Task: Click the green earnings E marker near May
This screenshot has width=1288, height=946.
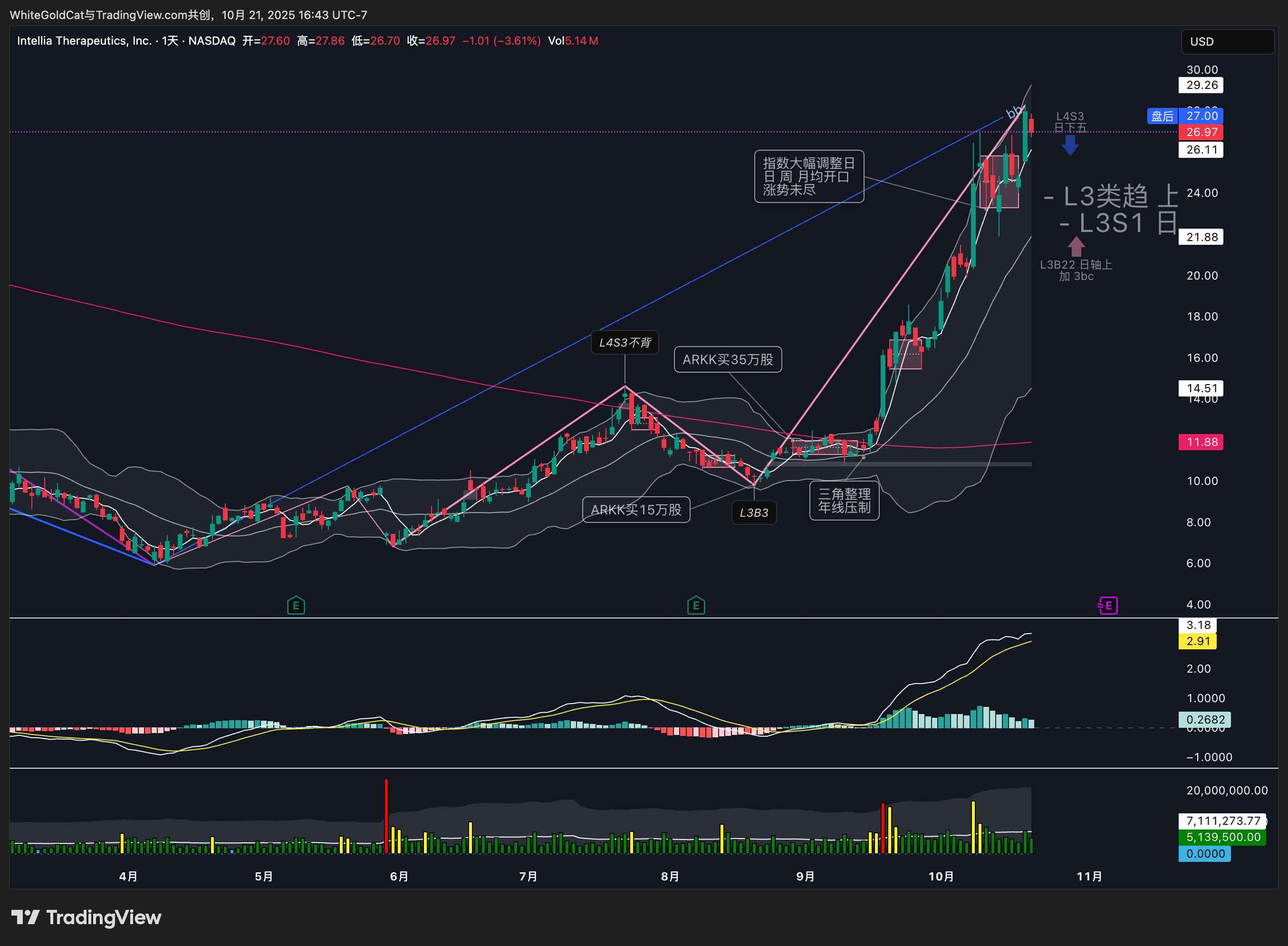Action: [x=296, y=605]
